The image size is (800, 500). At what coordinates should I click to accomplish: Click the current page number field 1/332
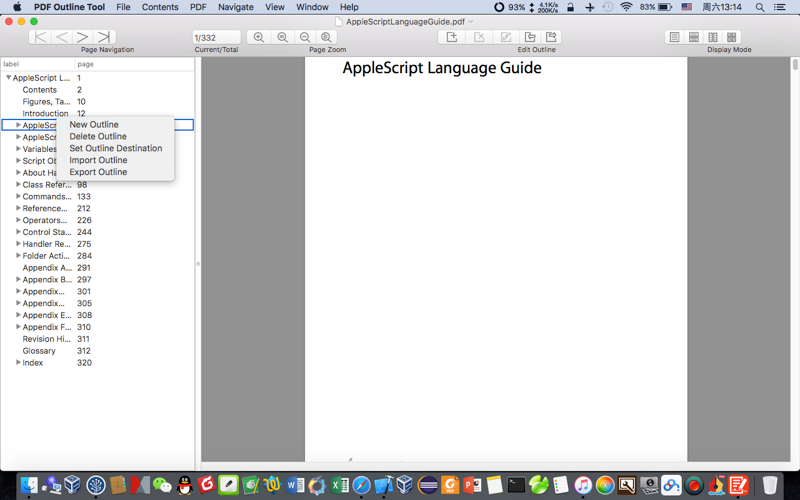pyautogui.click(x=216, y=37)
